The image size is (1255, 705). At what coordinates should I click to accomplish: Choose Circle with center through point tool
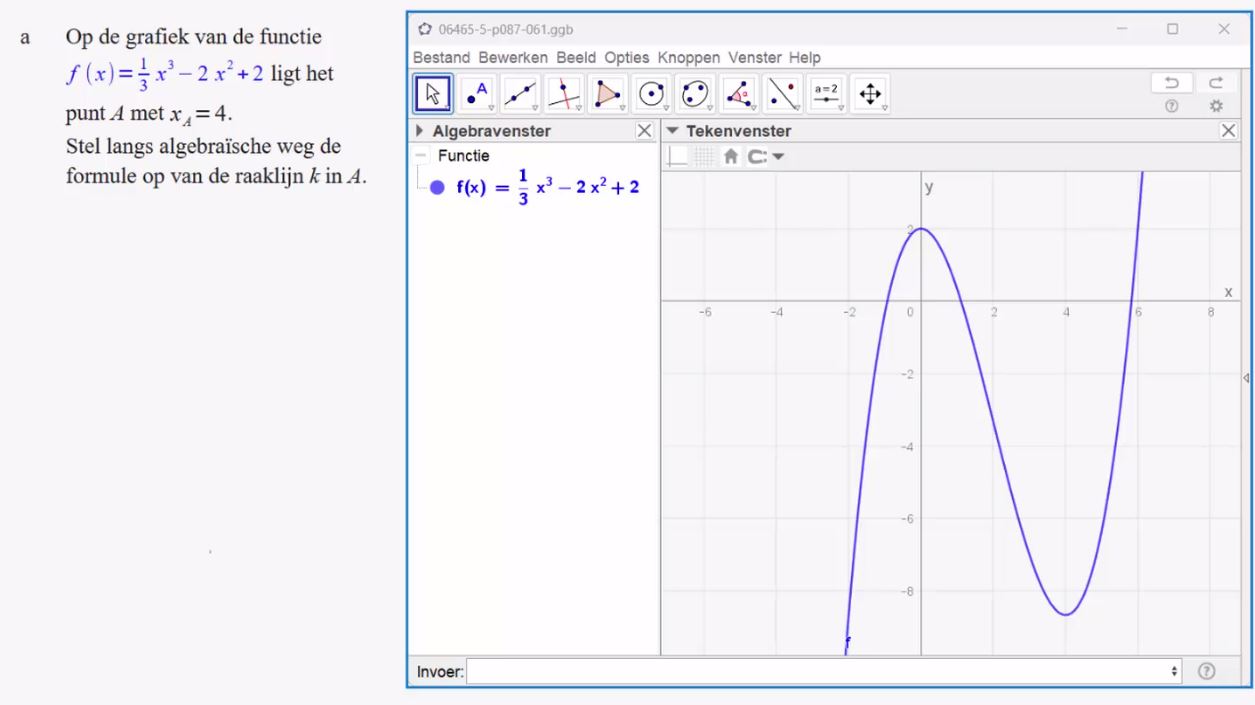651,94
